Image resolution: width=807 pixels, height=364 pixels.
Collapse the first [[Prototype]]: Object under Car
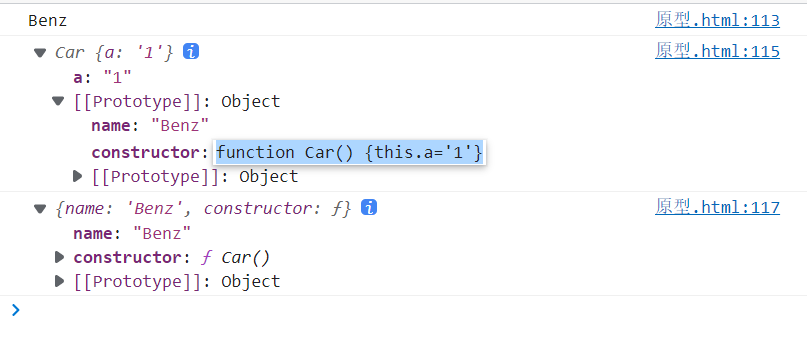click(59, 101)
